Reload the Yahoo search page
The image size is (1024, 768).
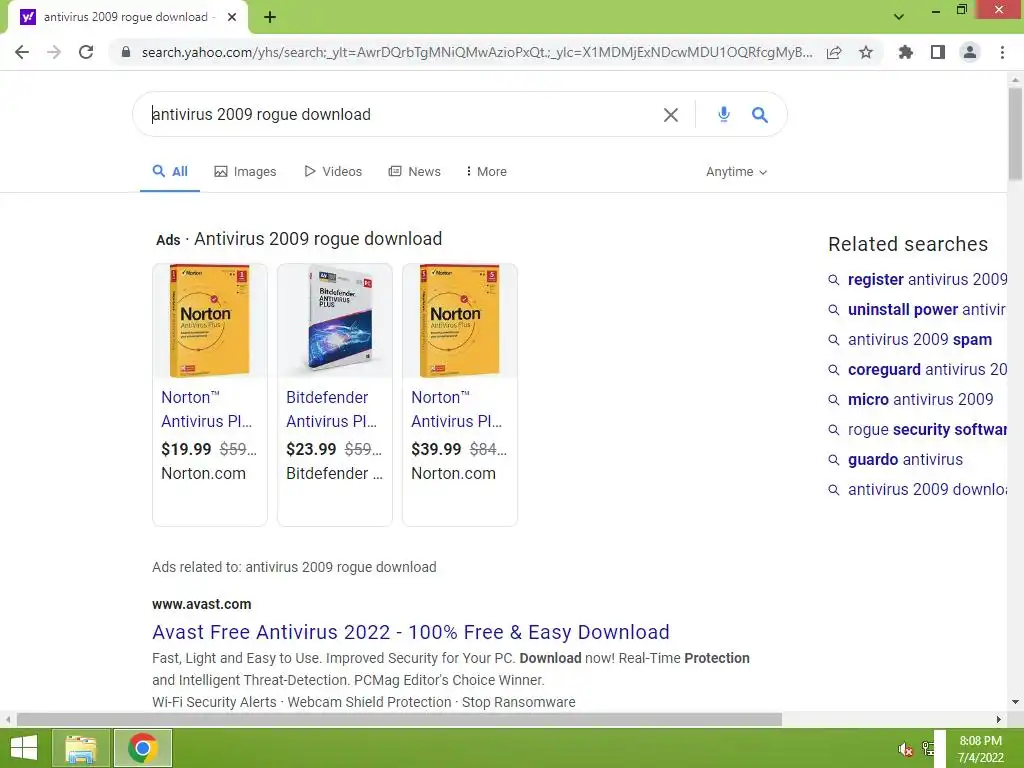[86, 52]
